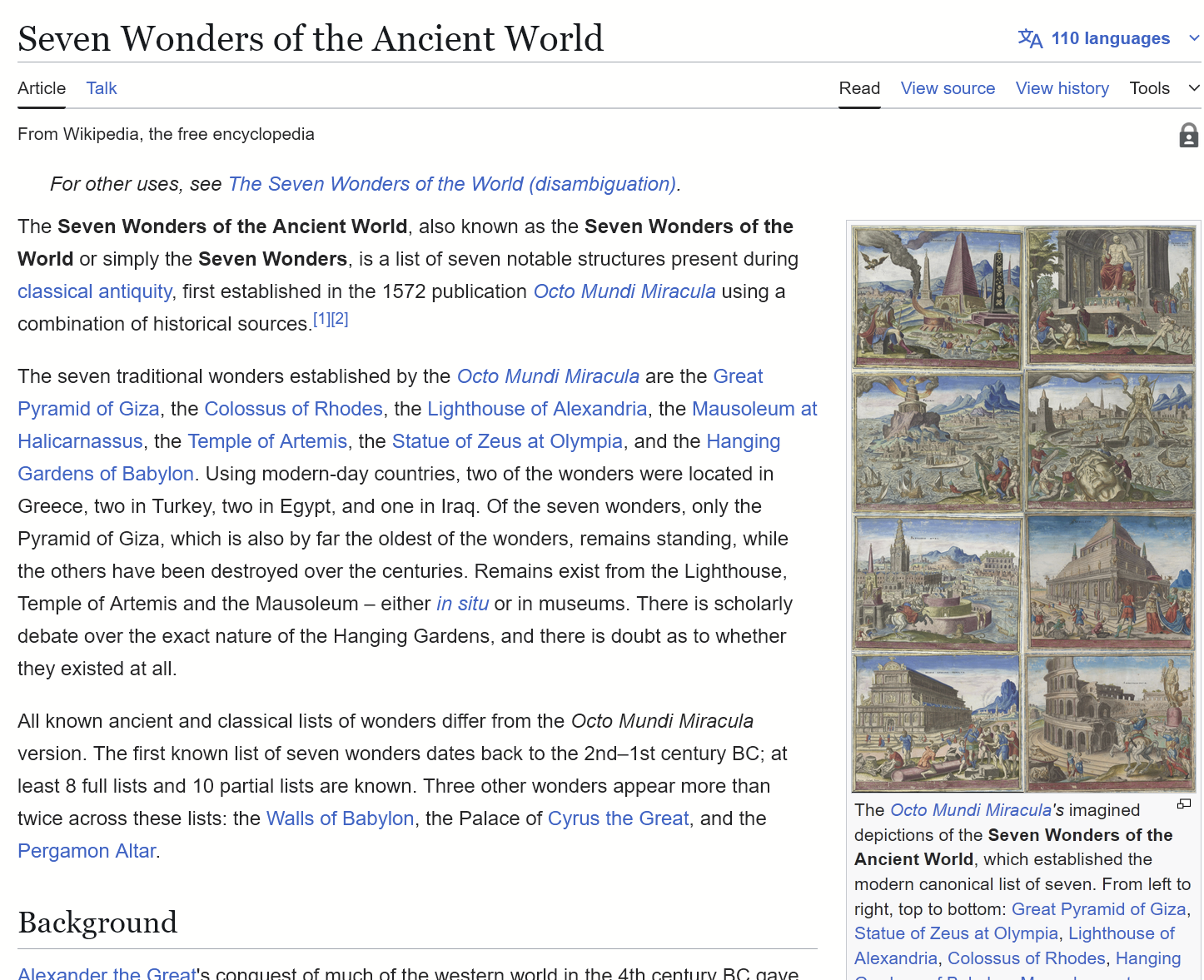The height and width of the screenshot is (980, 1204).
Task: Open the View history tab
Action: [1062, 88]
